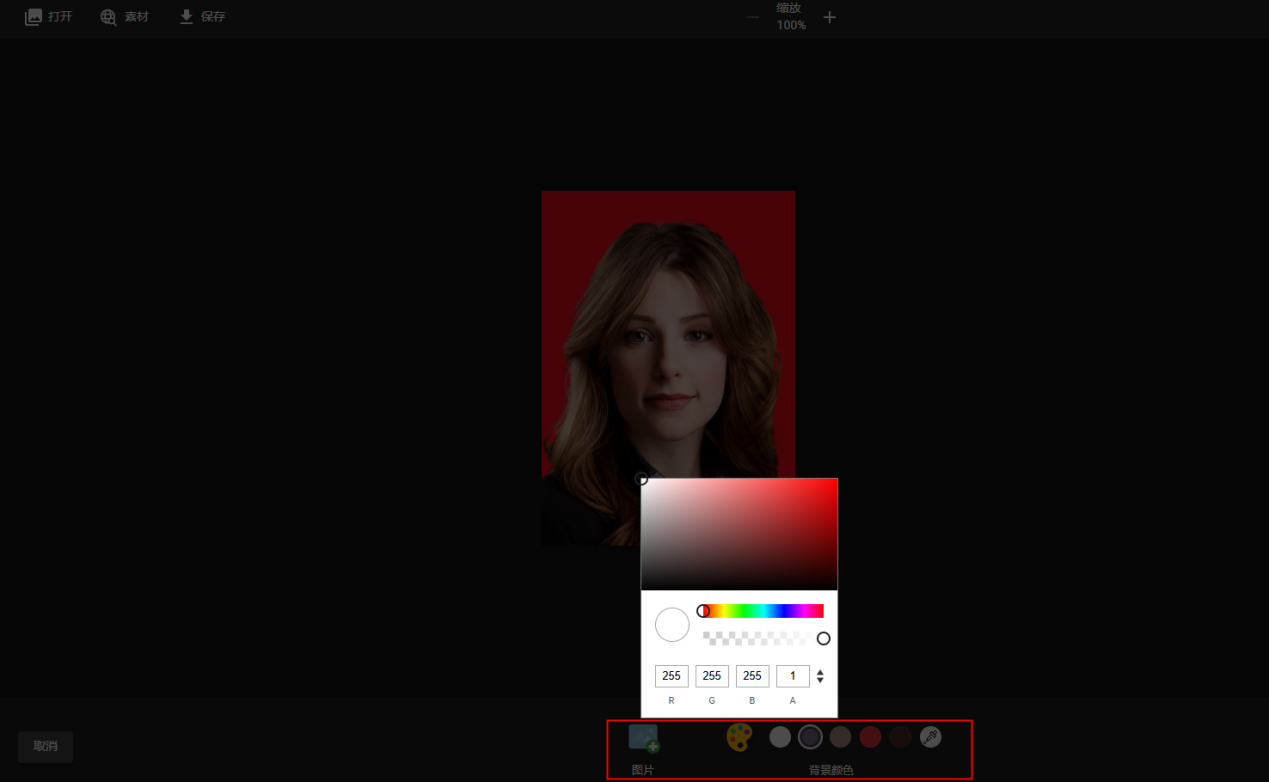Choose the pinkish-gray background swatch

tap(840, 737)
